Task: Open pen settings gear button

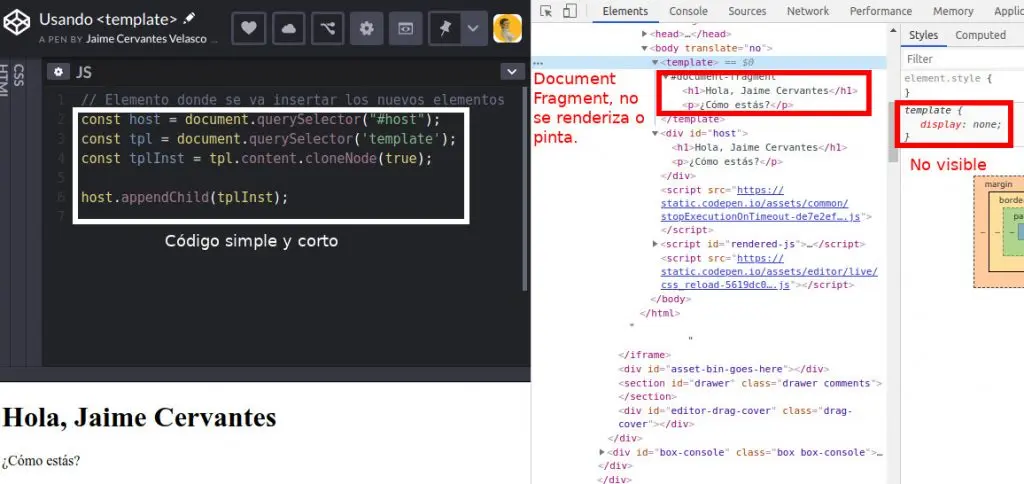Action: coord(366,29)
